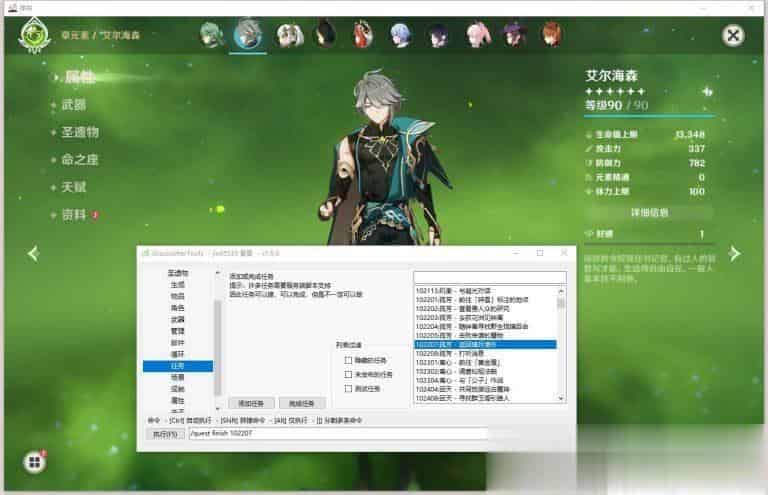The height and width of the screenshot is (495, 768).
Task: Select quest 102404 in the quest list
Action: pos(485,389)
